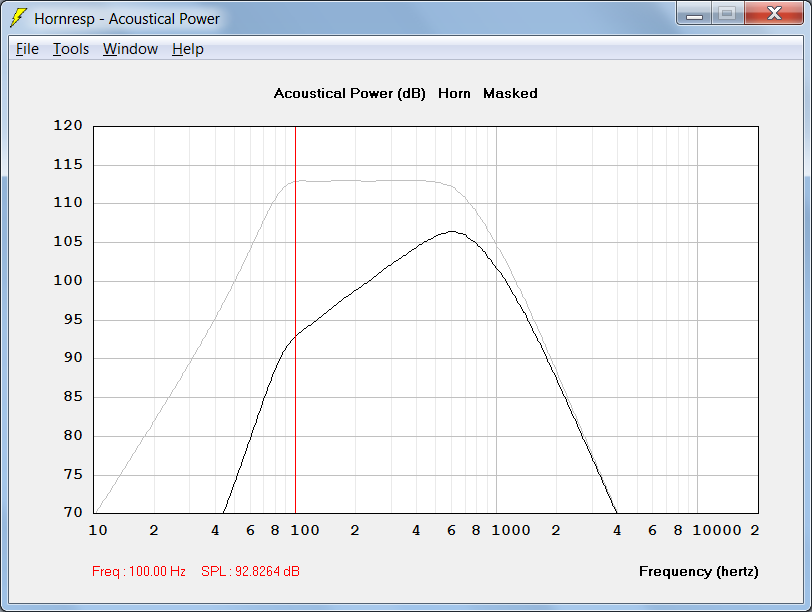Maximize the Hornresp window
Viewport: 812px width, 612px height.
728,14
